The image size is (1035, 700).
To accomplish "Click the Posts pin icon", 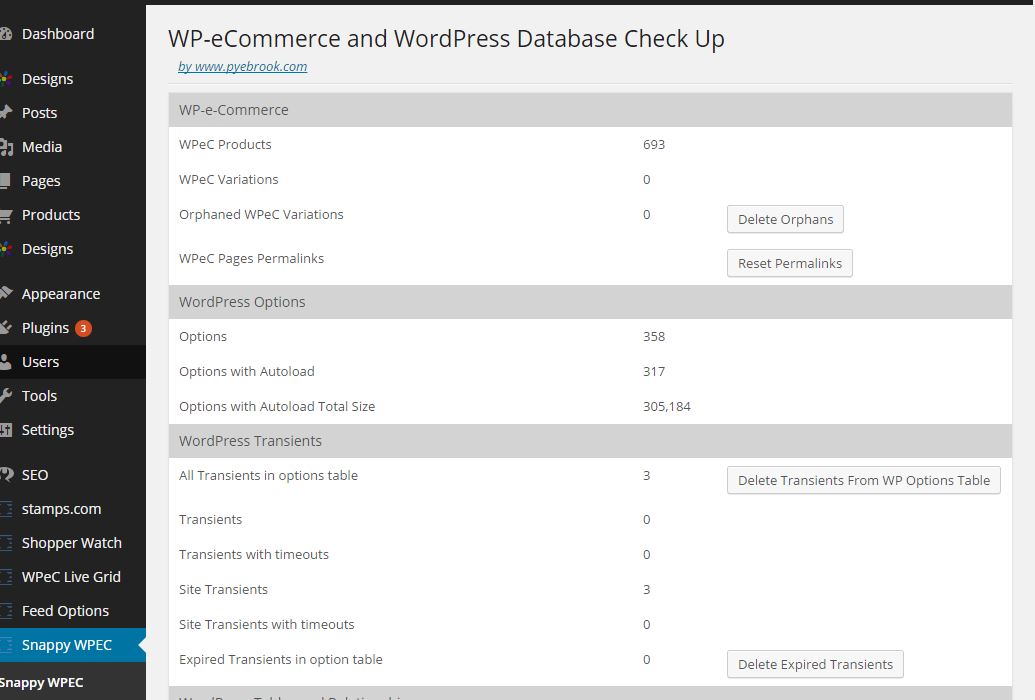I will coord(6,113).
